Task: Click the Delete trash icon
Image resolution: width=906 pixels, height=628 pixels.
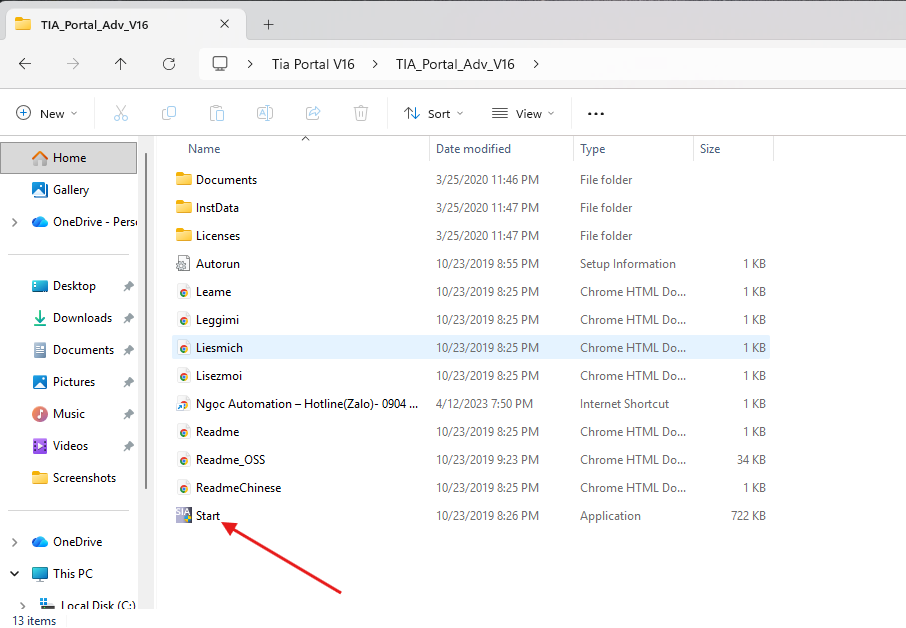Action: (361, 114)
